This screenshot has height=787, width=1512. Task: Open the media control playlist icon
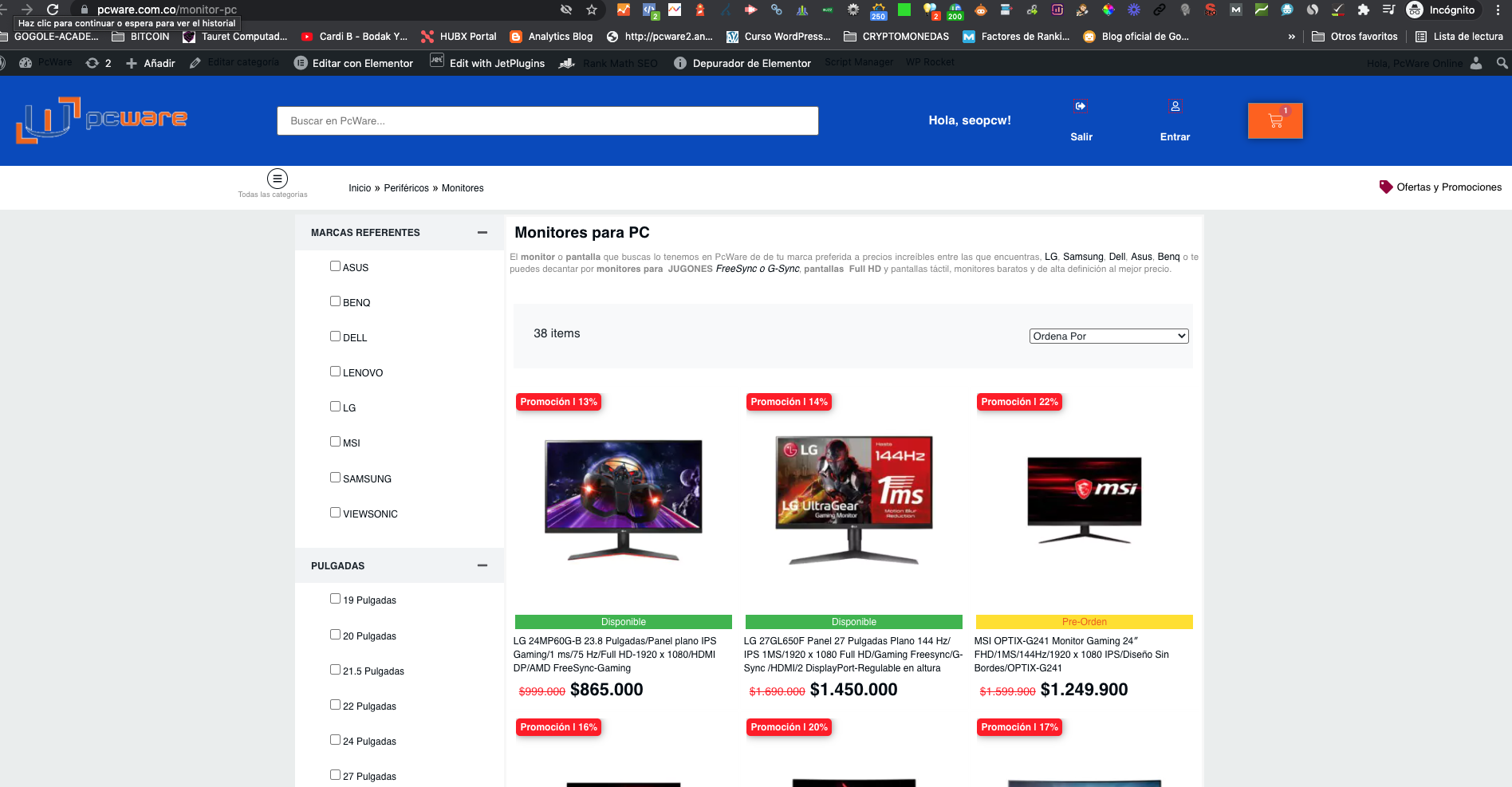pyautogui.click(x=1389, y=10)
